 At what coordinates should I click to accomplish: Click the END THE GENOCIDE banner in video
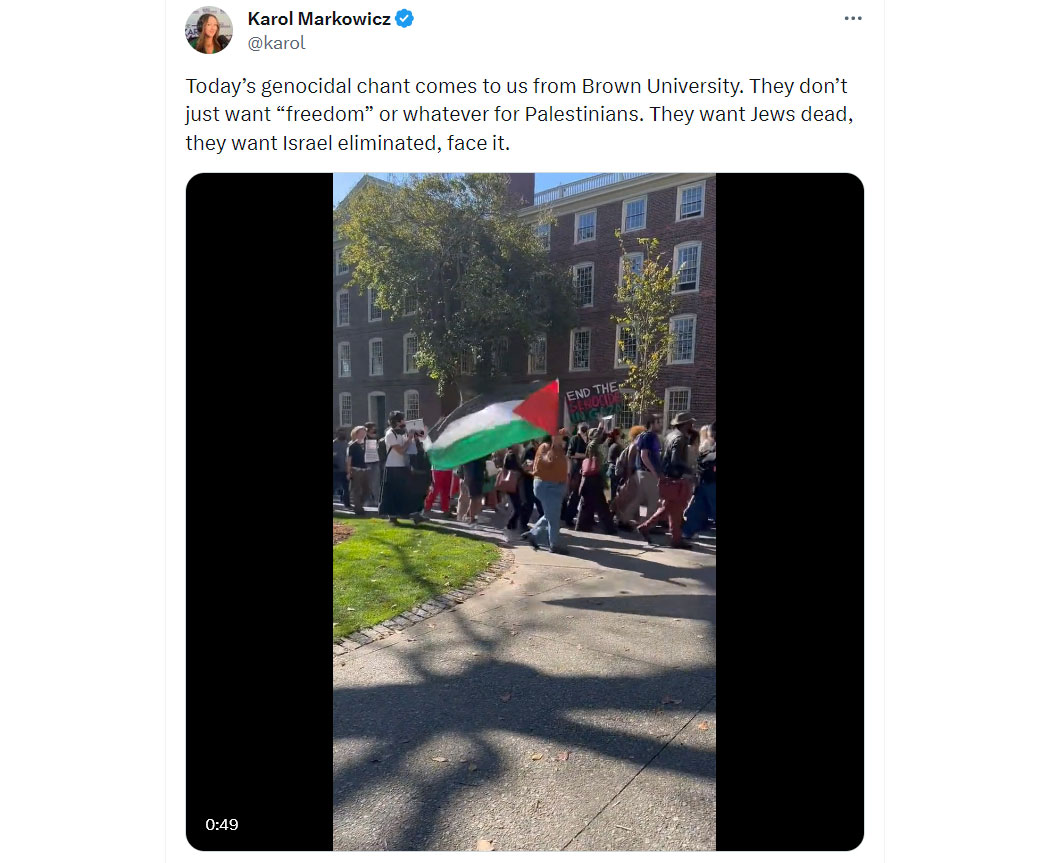pos(594,401)
